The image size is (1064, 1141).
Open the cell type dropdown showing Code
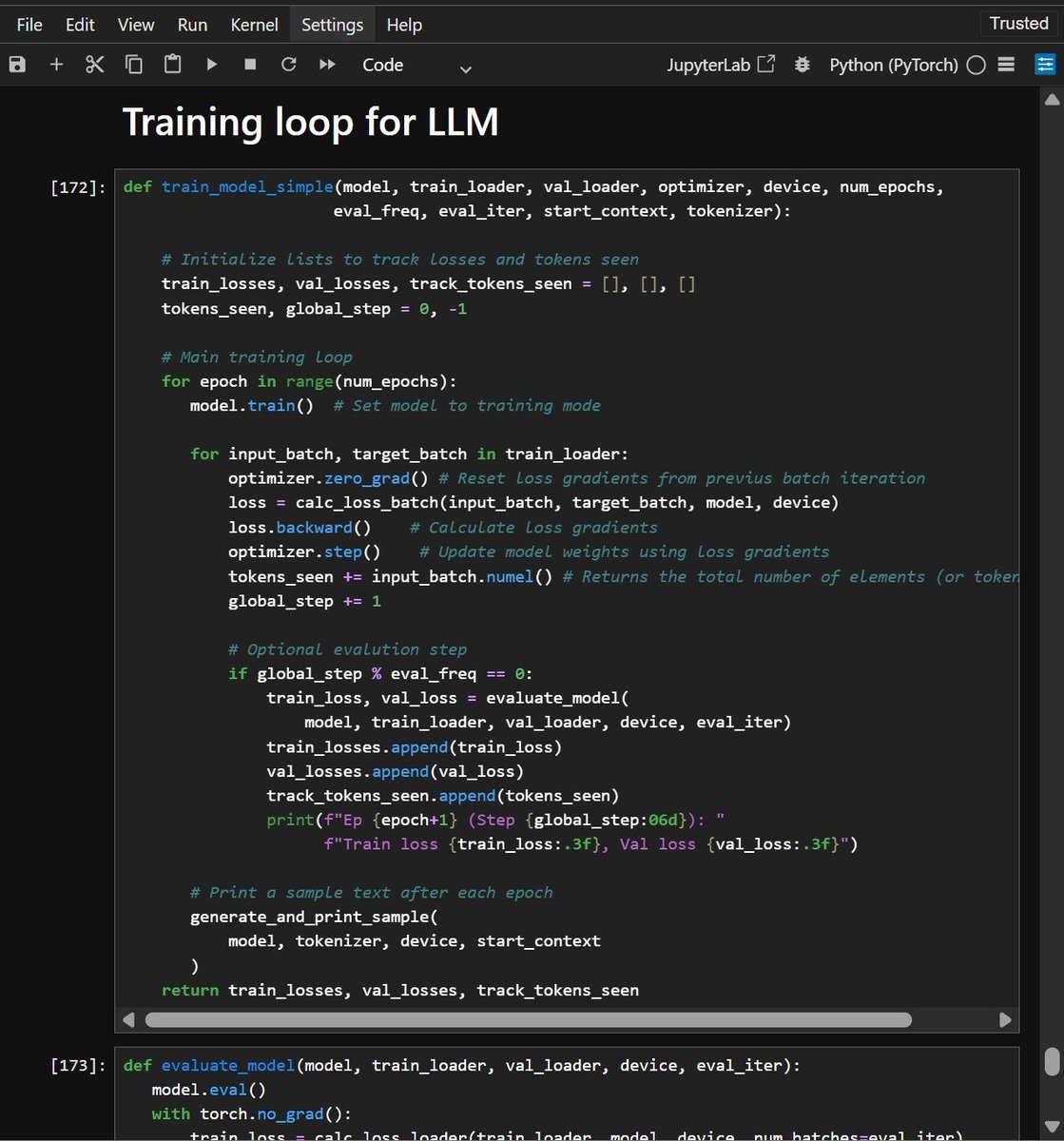416,66
